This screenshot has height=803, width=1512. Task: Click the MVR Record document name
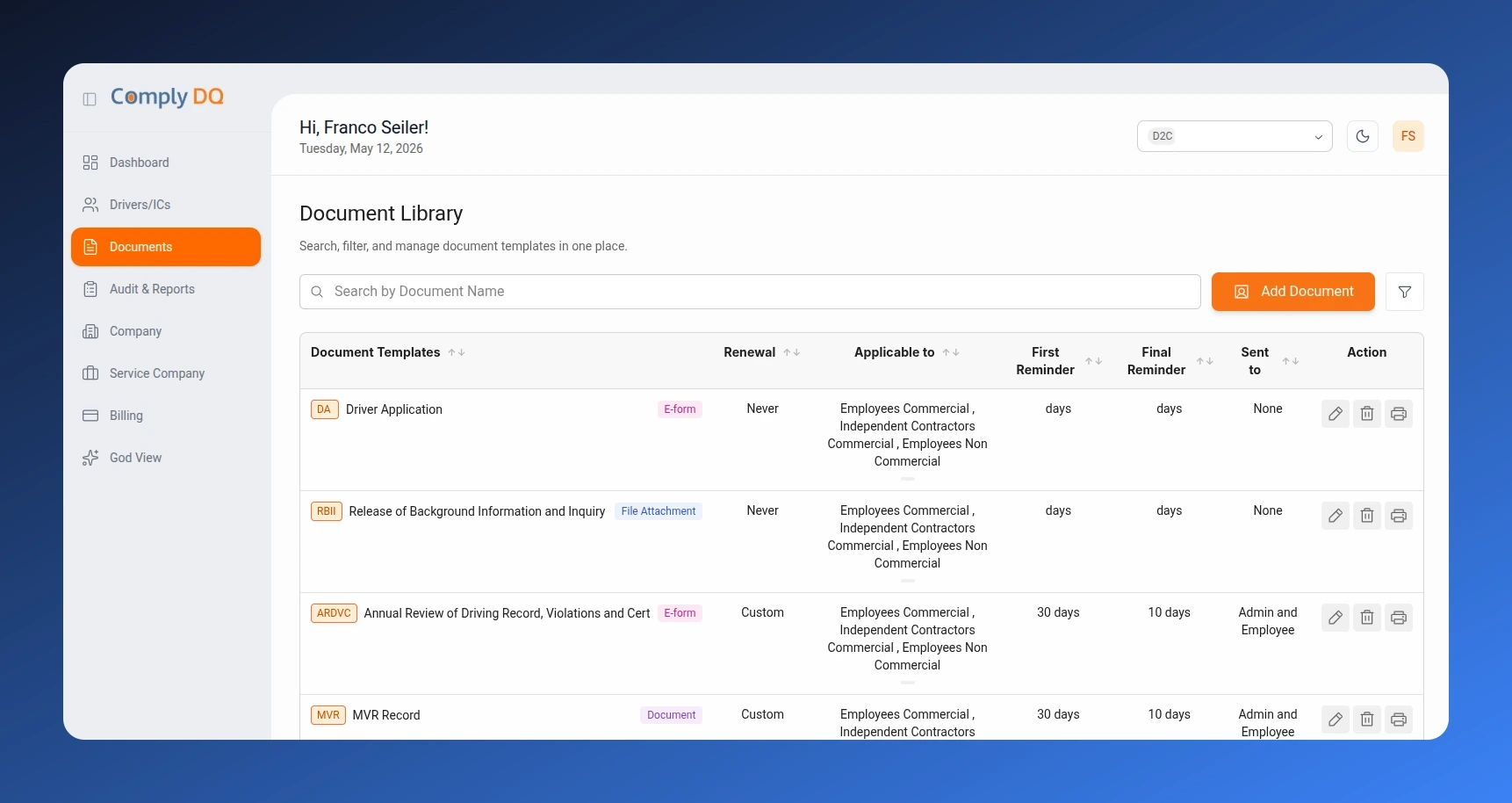386,715
